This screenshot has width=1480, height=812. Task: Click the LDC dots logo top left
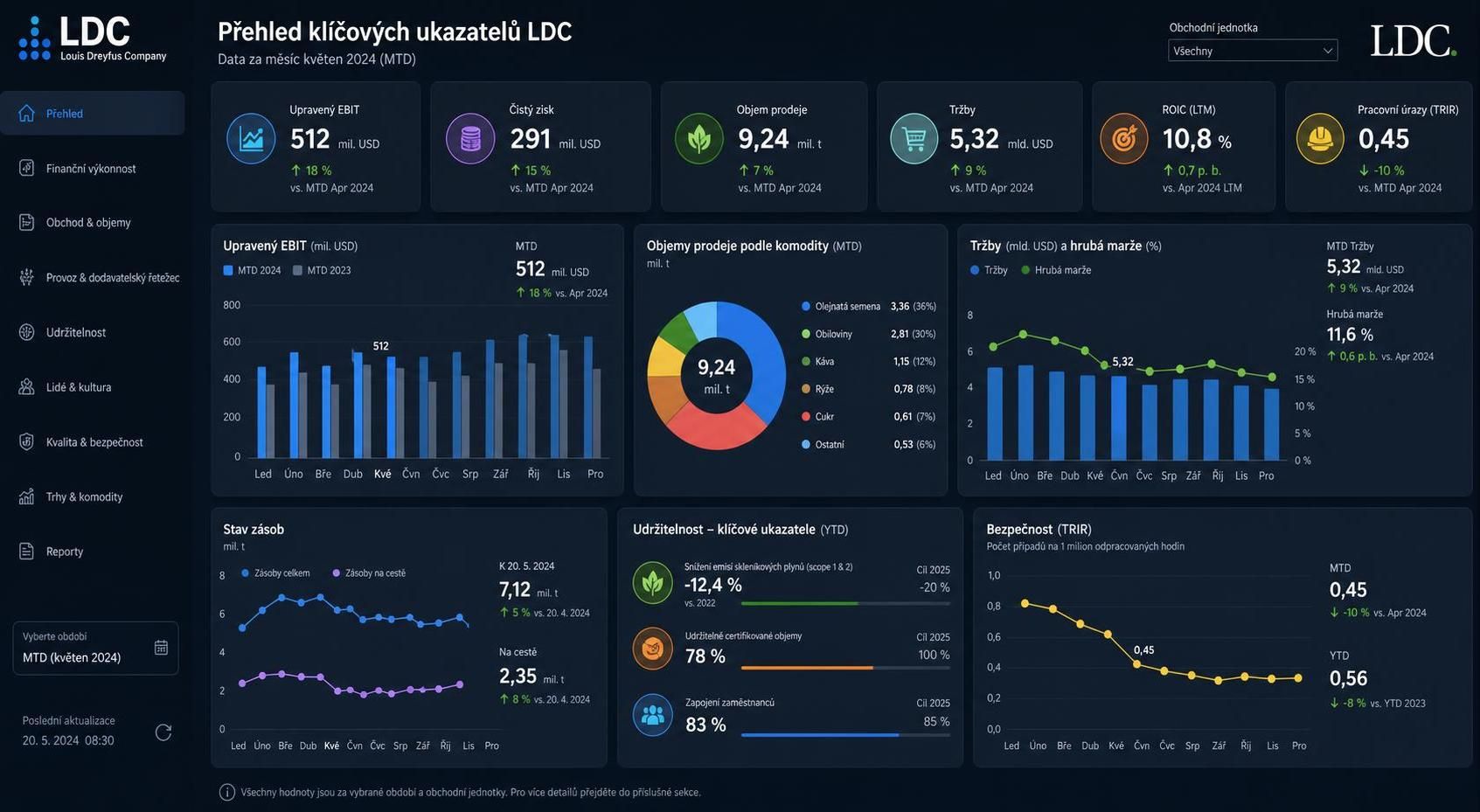34,40
